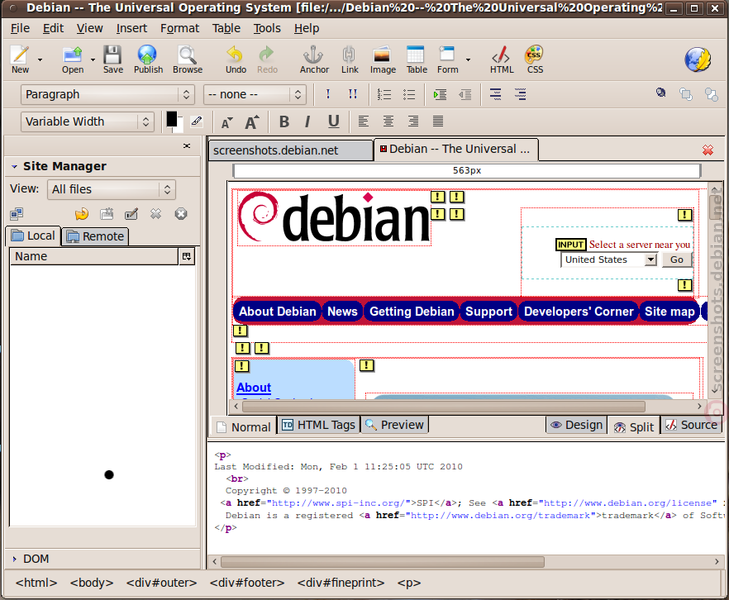Create a new document with New icon
Viewport: 729px width, 600px height.
tap(20, 59)
